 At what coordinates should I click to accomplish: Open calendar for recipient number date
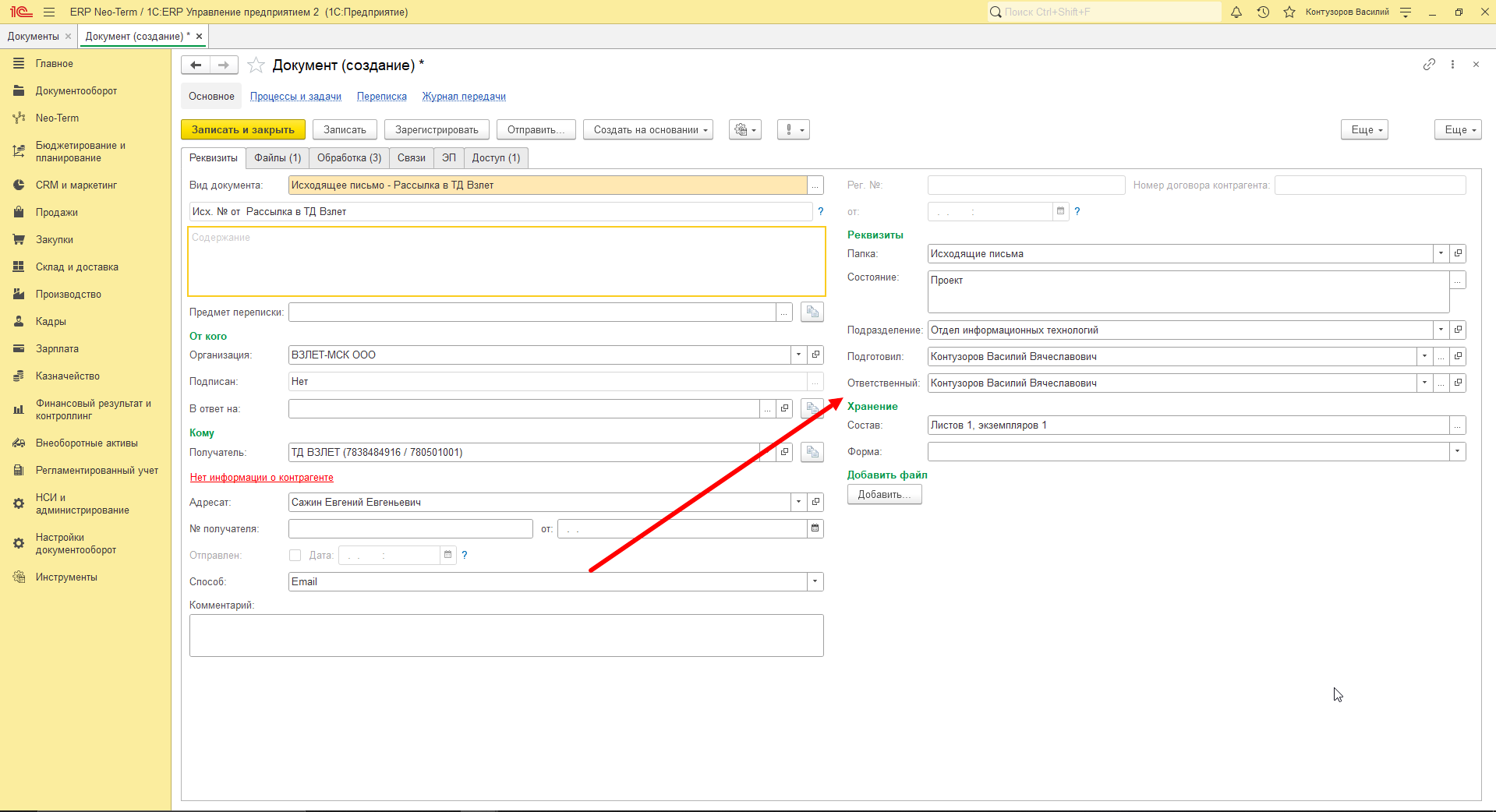pyautogui.click(x=815, y=528)
